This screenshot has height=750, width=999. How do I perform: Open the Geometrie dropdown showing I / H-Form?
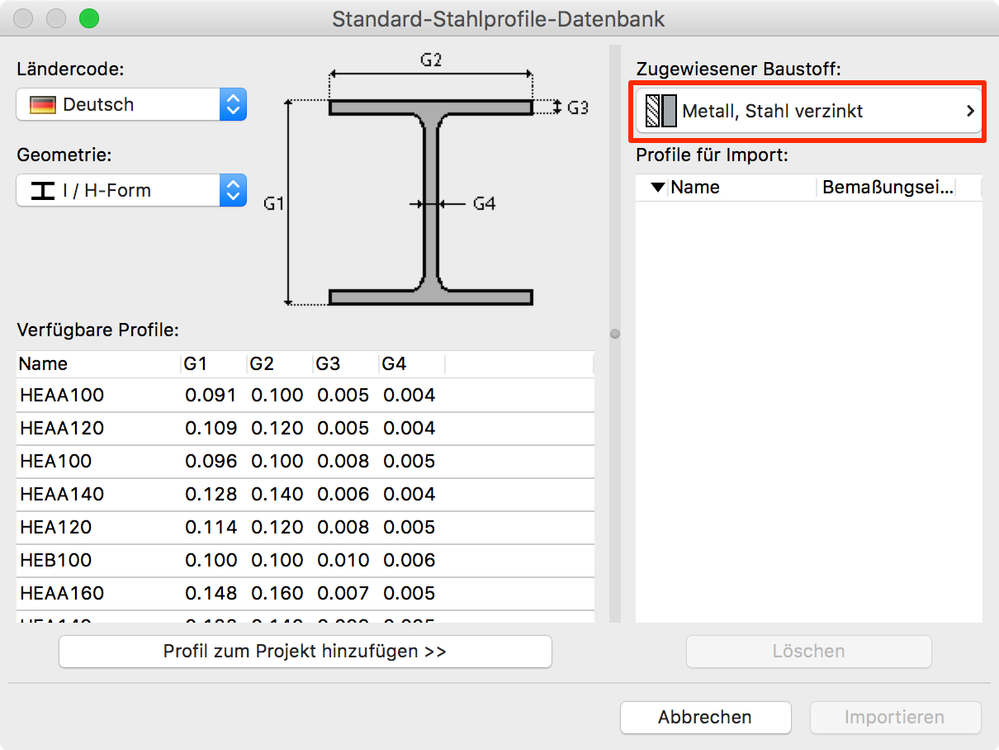tap(131, 191)
